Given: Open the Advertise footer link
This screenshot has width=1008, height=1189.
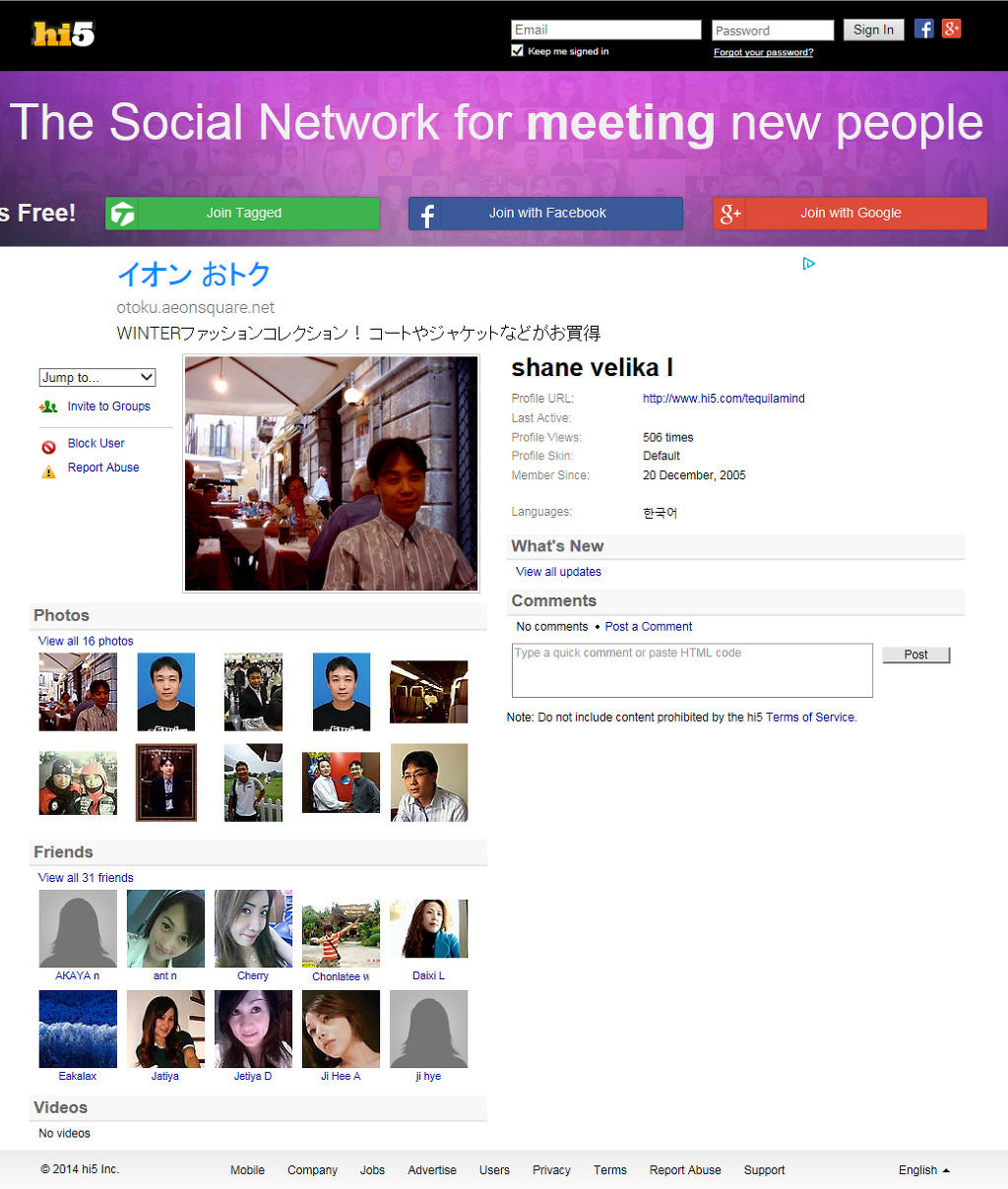Looking at the screenshot, I should click(x=432, y=1170).
